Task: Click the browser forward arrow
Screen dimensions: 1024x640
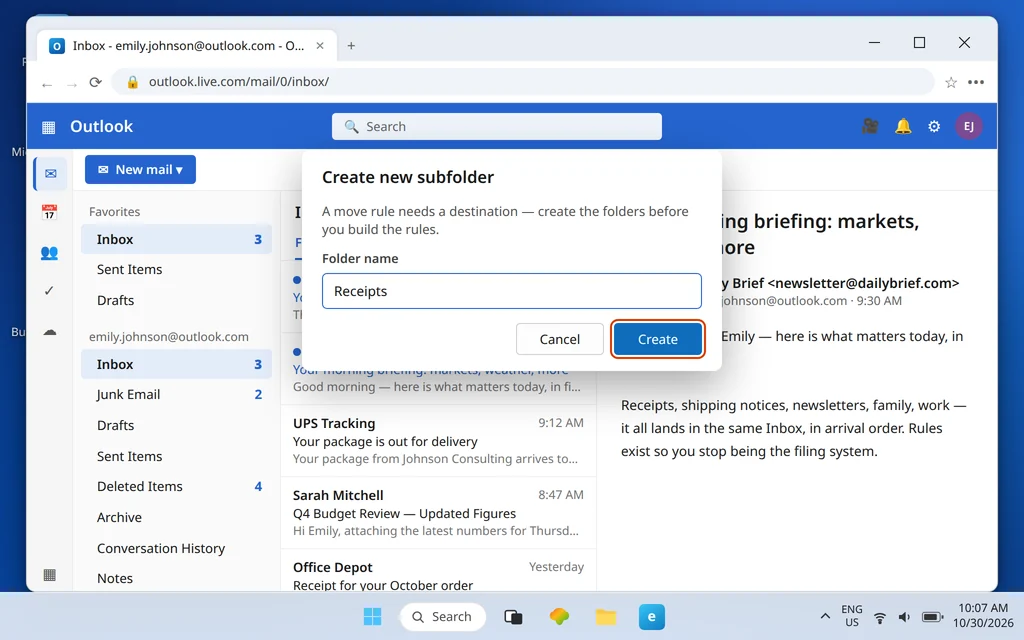Action: coord(72,83)
